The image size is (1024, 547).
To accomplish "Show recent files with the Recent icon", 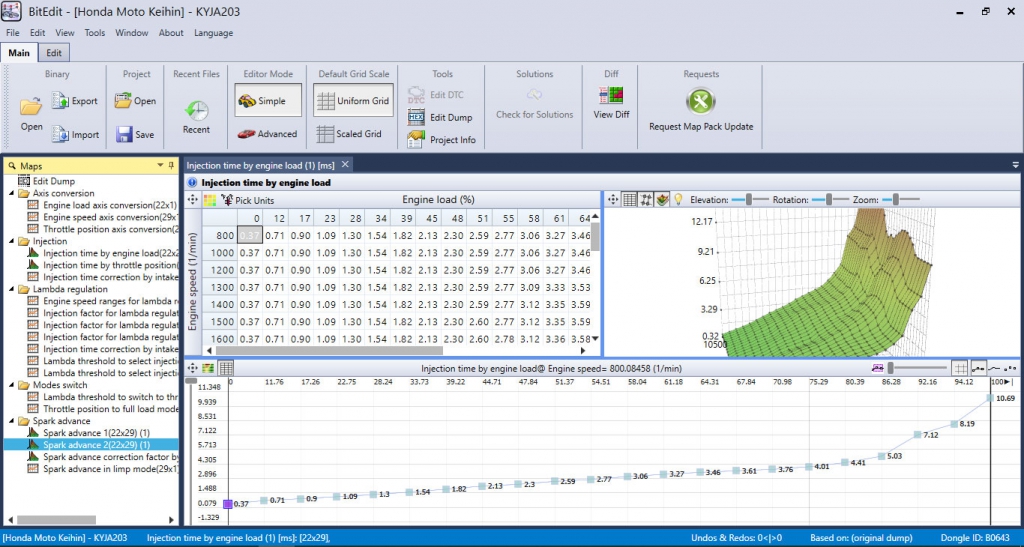I will [x=196, y=110].
